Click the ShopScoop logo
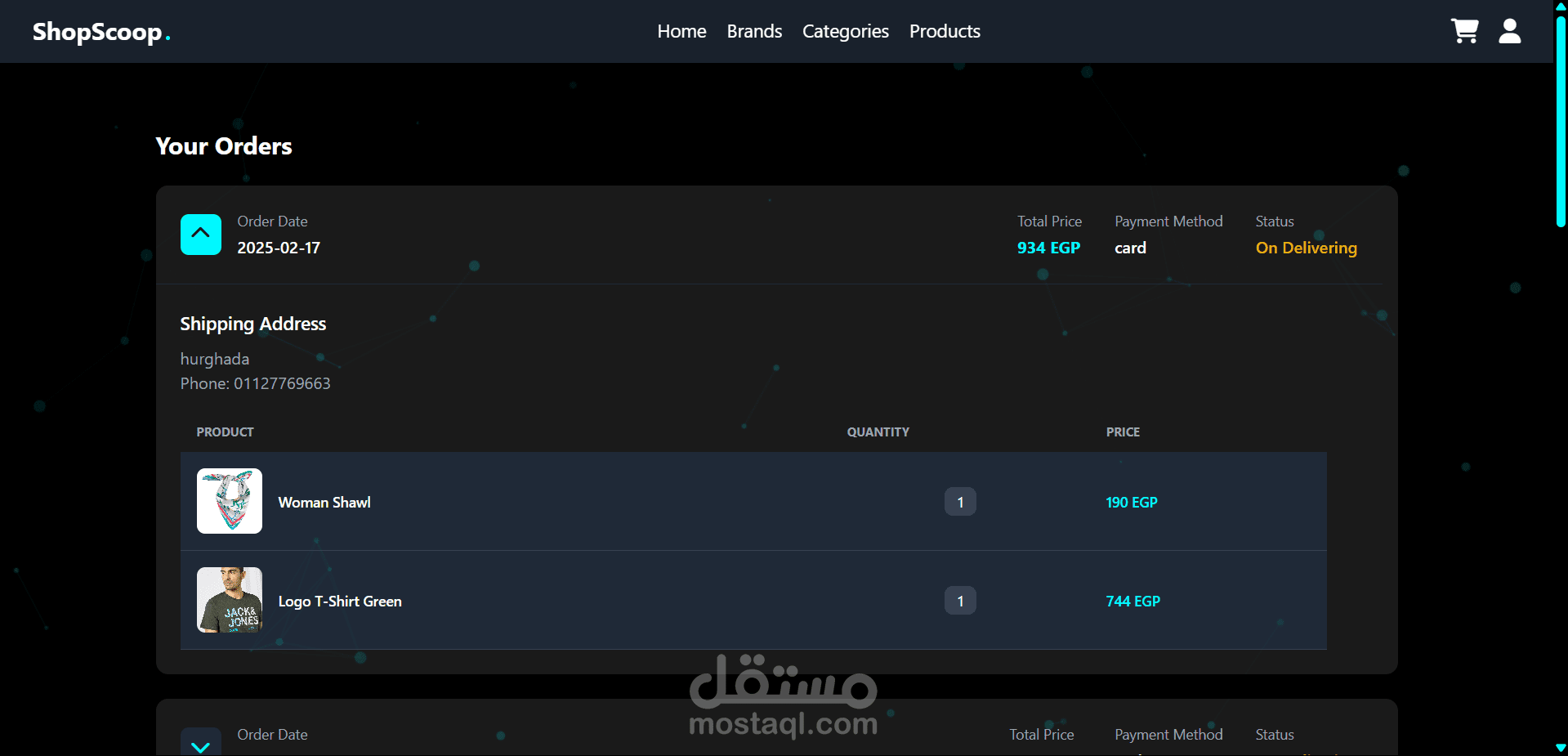Image resolution: width=1568 pixels, height=756 pixels. (x=101, y=32)
